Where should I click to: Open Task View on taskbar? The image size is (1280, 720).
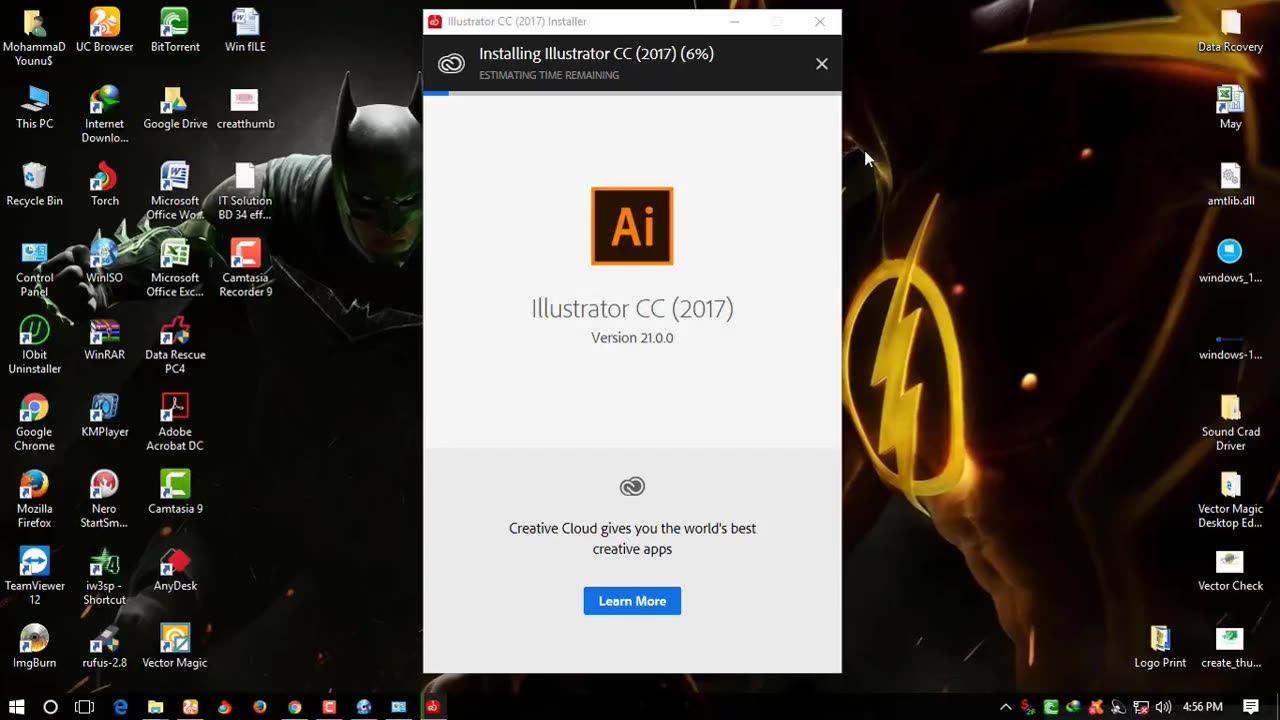[85, 707]
